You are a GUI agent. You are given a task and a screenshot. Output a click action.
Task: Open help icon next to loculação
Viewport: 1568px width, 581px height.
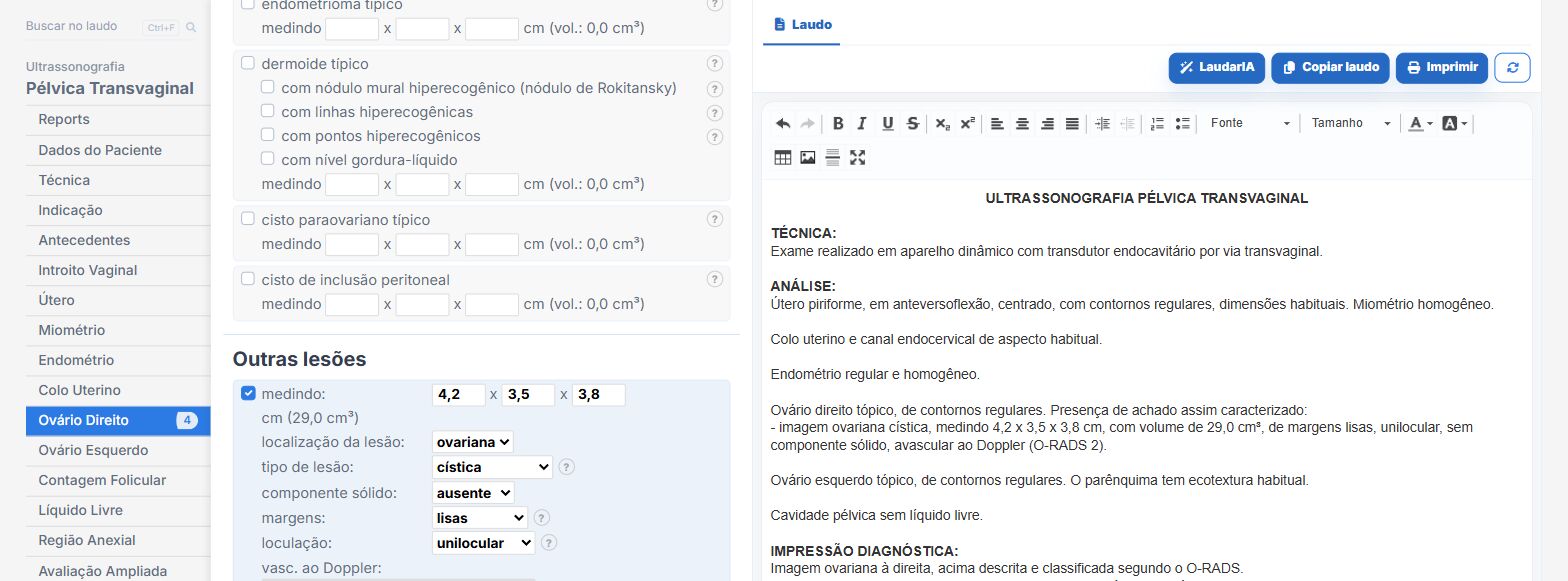549,544
